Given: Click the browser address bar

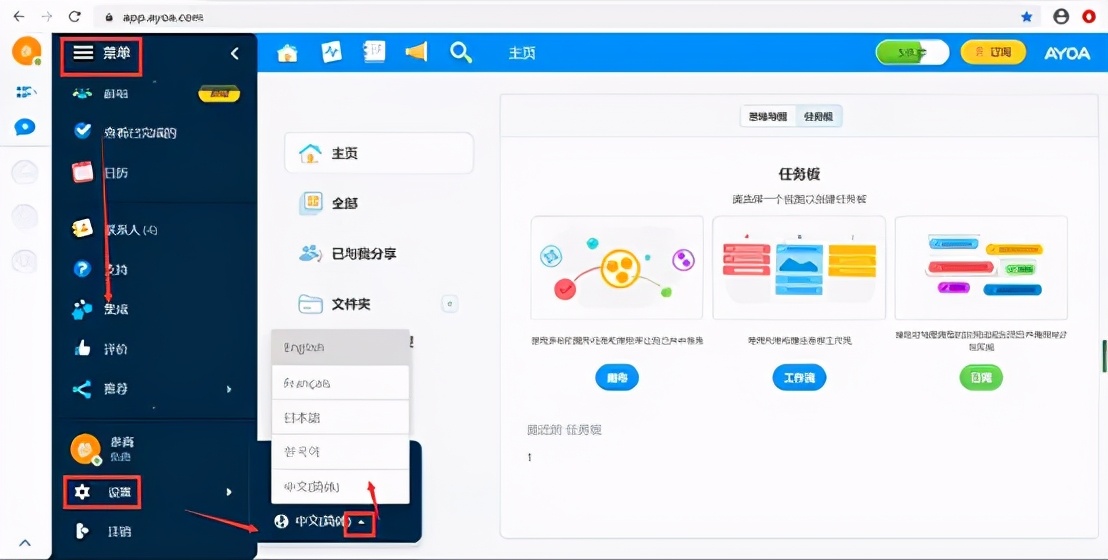Looking at the screenshot, I should click(567, 16).
